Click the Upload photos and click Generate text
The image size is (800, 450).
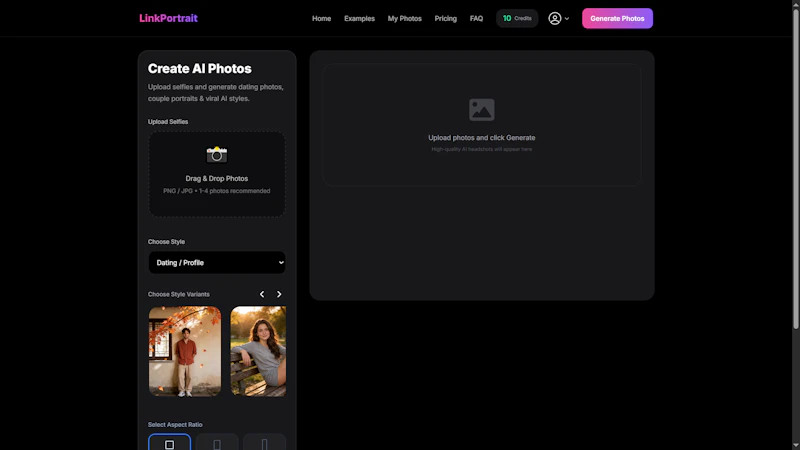point(482,138)
